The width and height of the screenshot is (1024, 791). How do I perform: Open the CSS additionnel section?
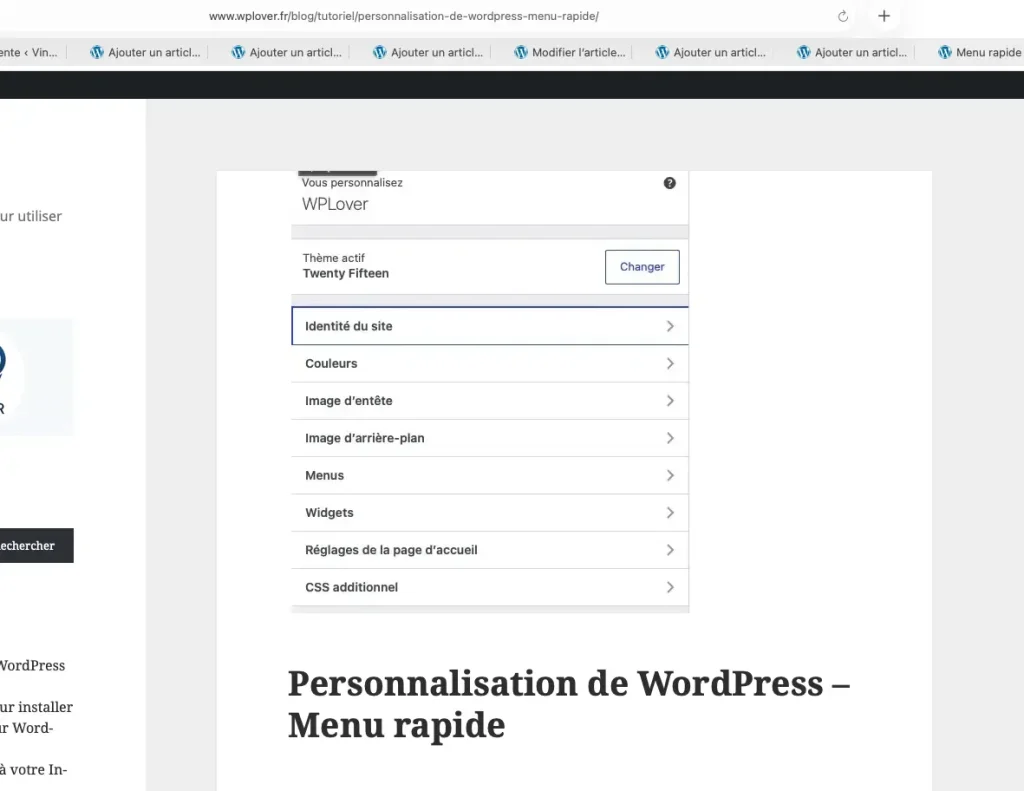pyautogui.click(x=490, y=587)
